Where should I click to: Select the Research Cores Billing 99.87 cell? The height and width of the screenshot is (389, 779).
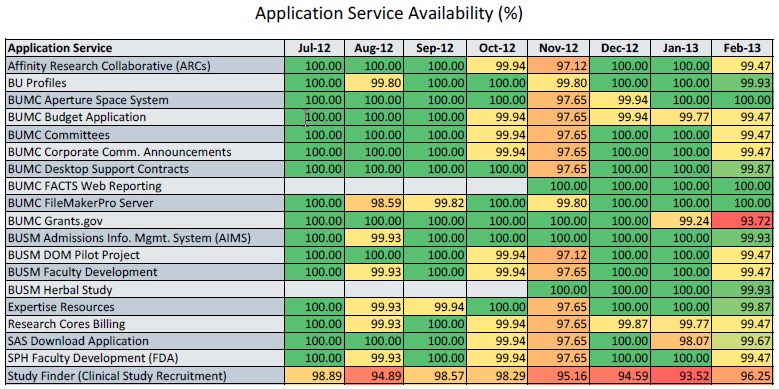click(x=620, y=324)
